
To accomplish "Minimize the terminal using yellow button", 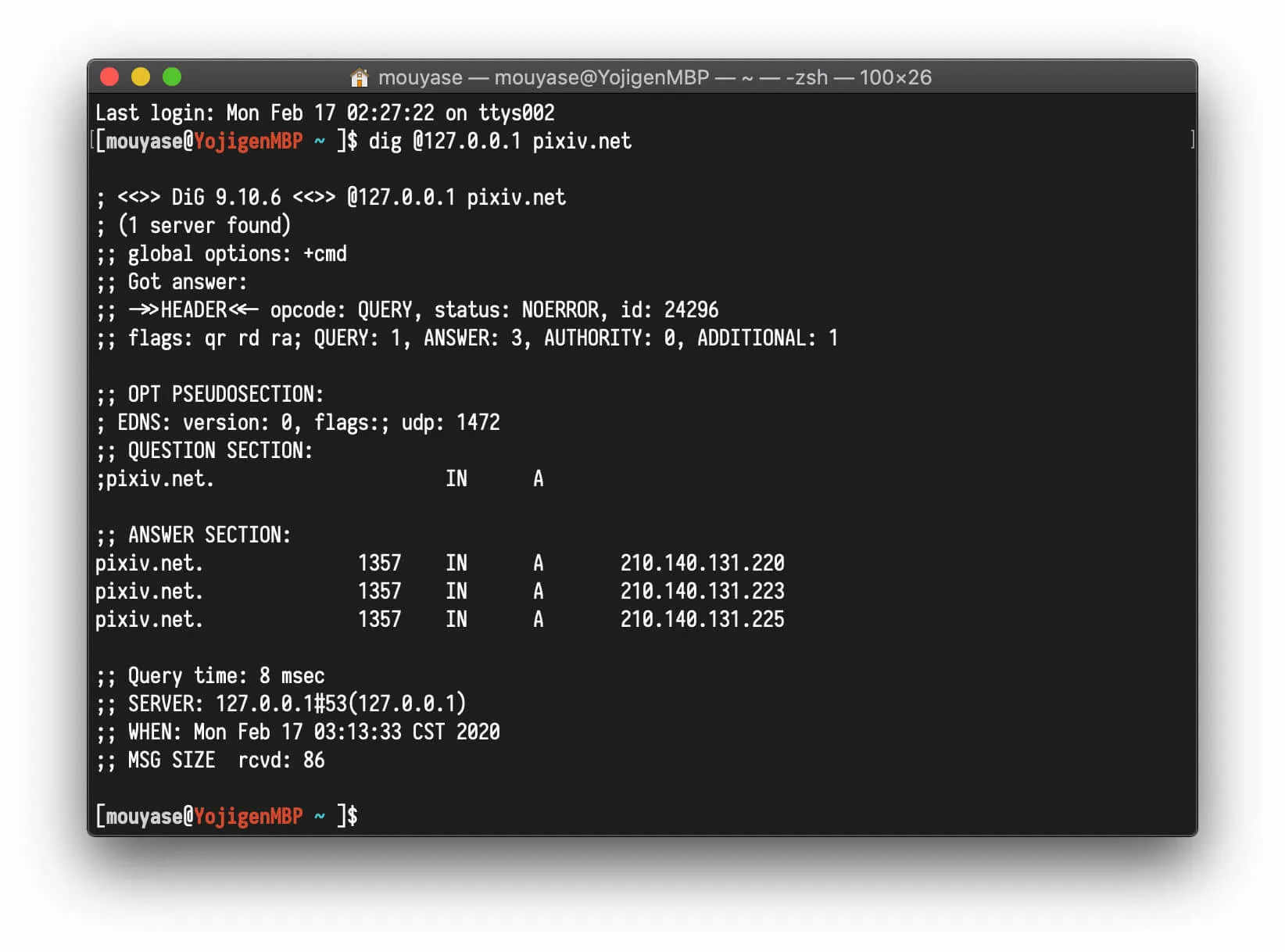I will (141, 77).
